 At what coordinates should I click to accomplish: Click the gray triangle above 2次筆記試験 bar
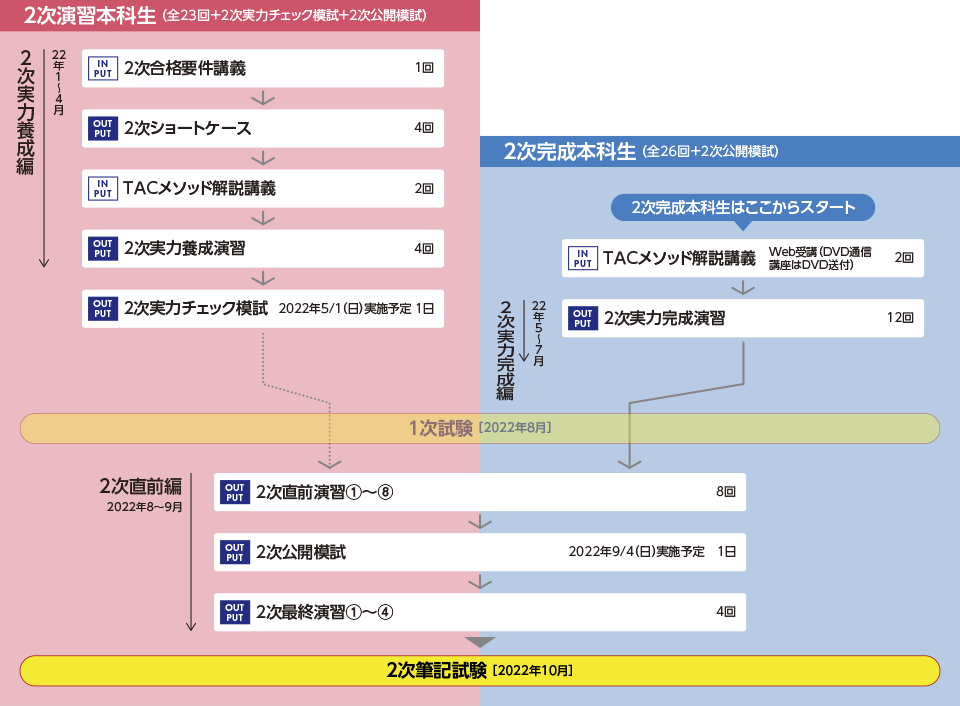(480, 642)
